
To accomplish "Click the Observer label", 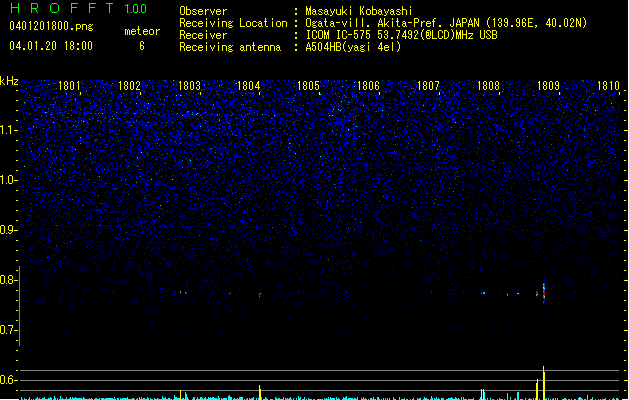I will click(x=203, y=11).
